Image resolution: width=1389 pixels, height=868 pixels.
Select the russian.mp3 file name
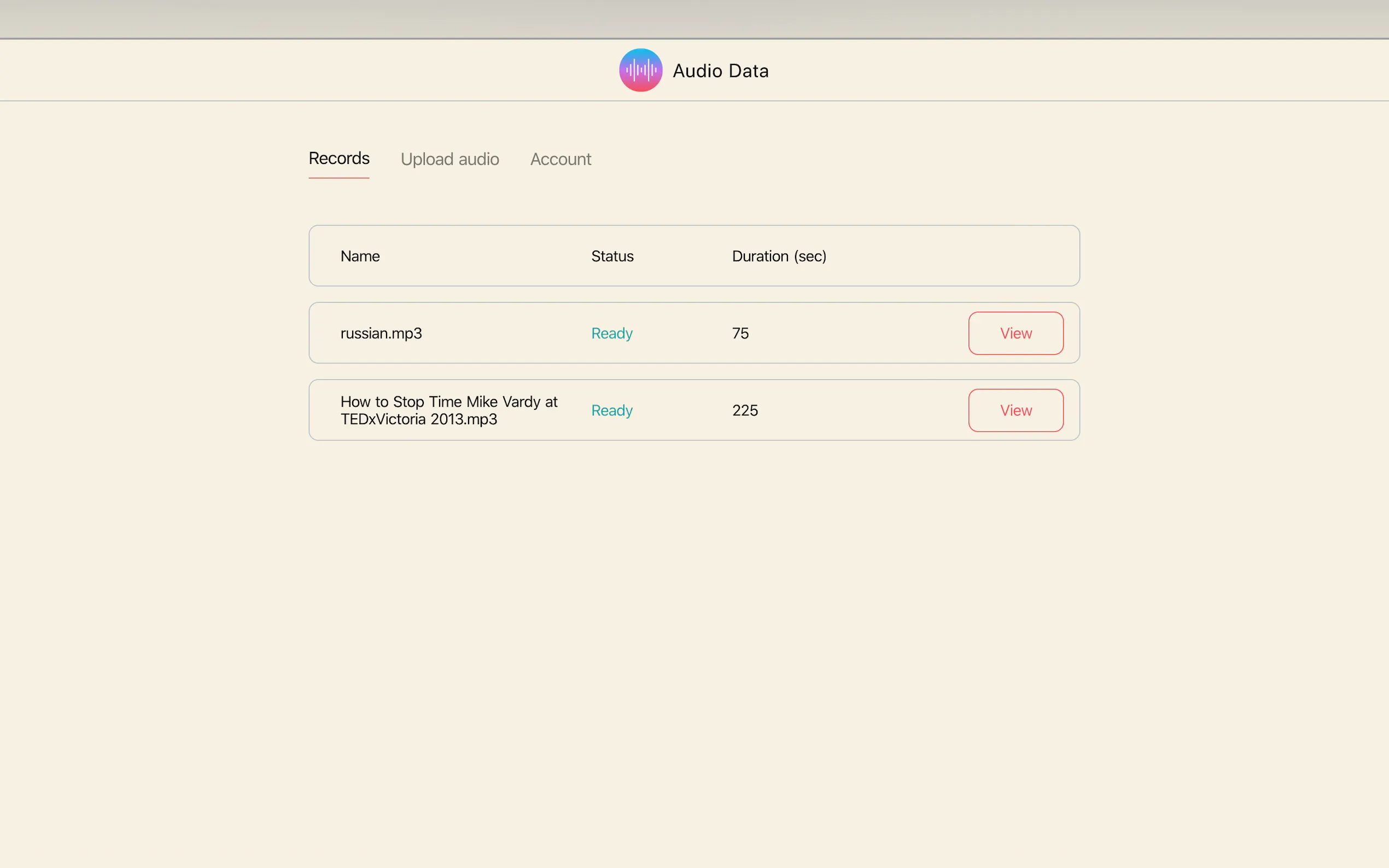click(x=381, y=333)
